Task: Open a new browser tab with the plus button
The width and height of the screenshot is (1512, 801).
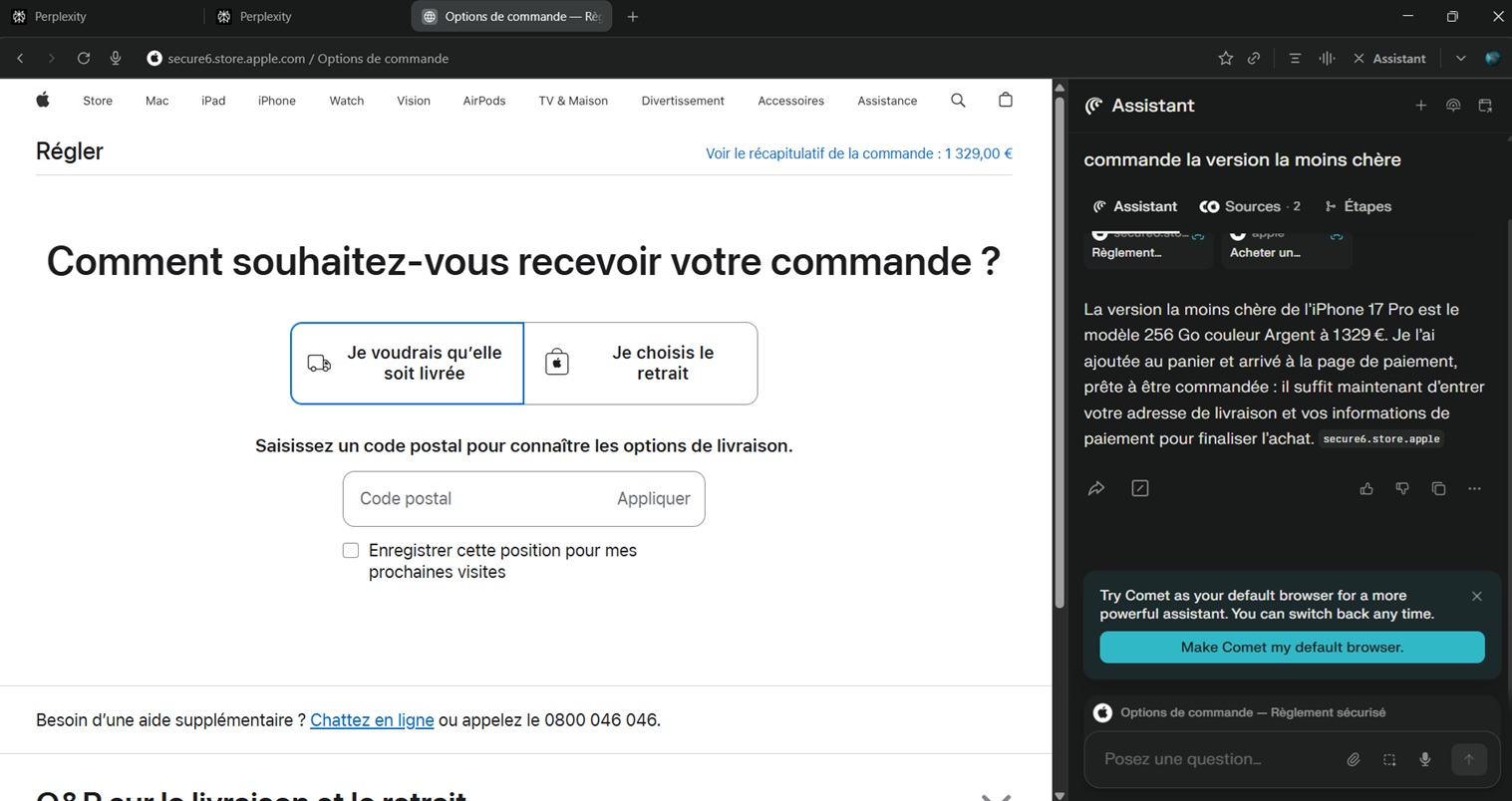Action: click(x=633, y=16)
